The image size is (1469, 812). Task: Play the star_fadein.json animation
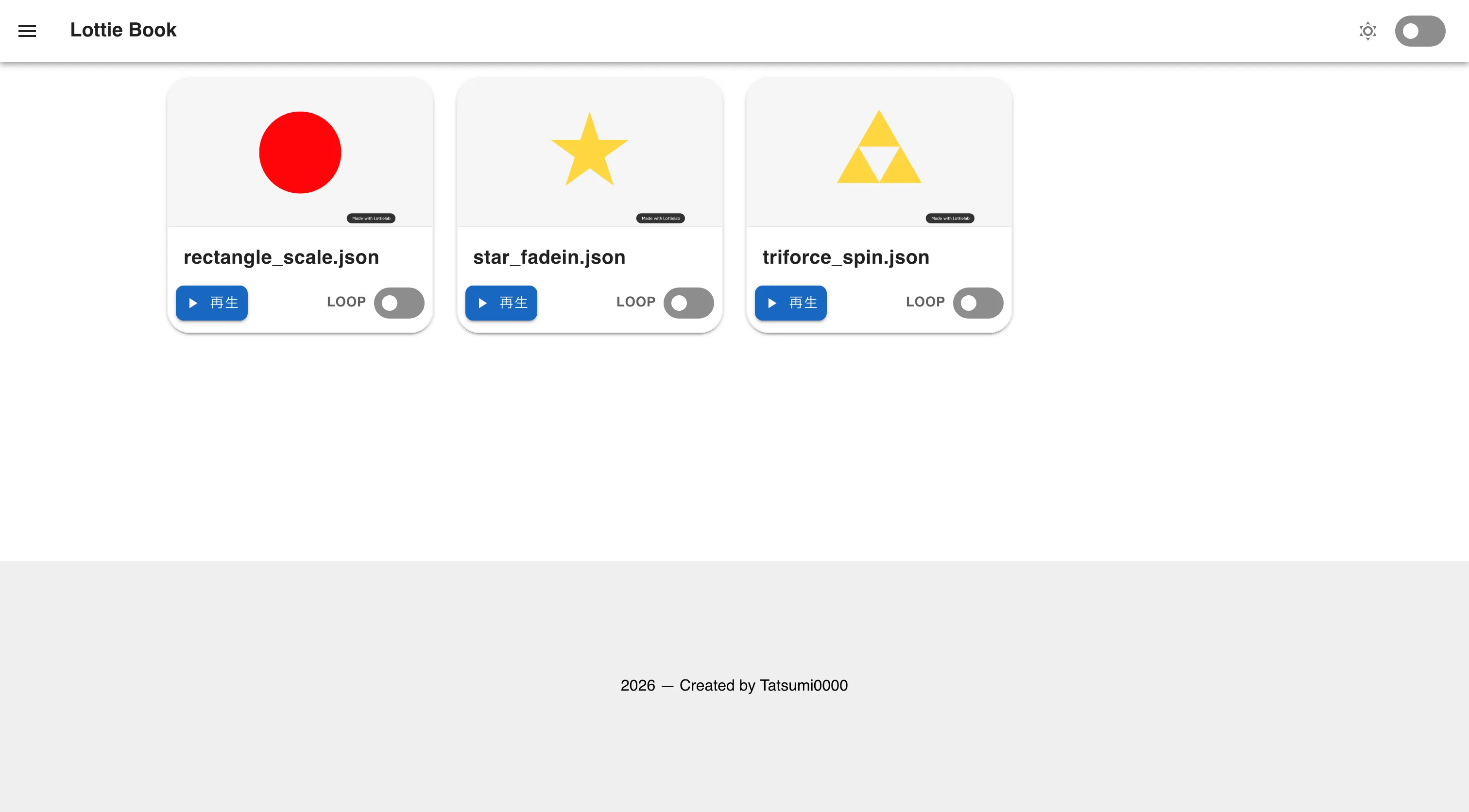pyautogui.click(x=501, y=303)
